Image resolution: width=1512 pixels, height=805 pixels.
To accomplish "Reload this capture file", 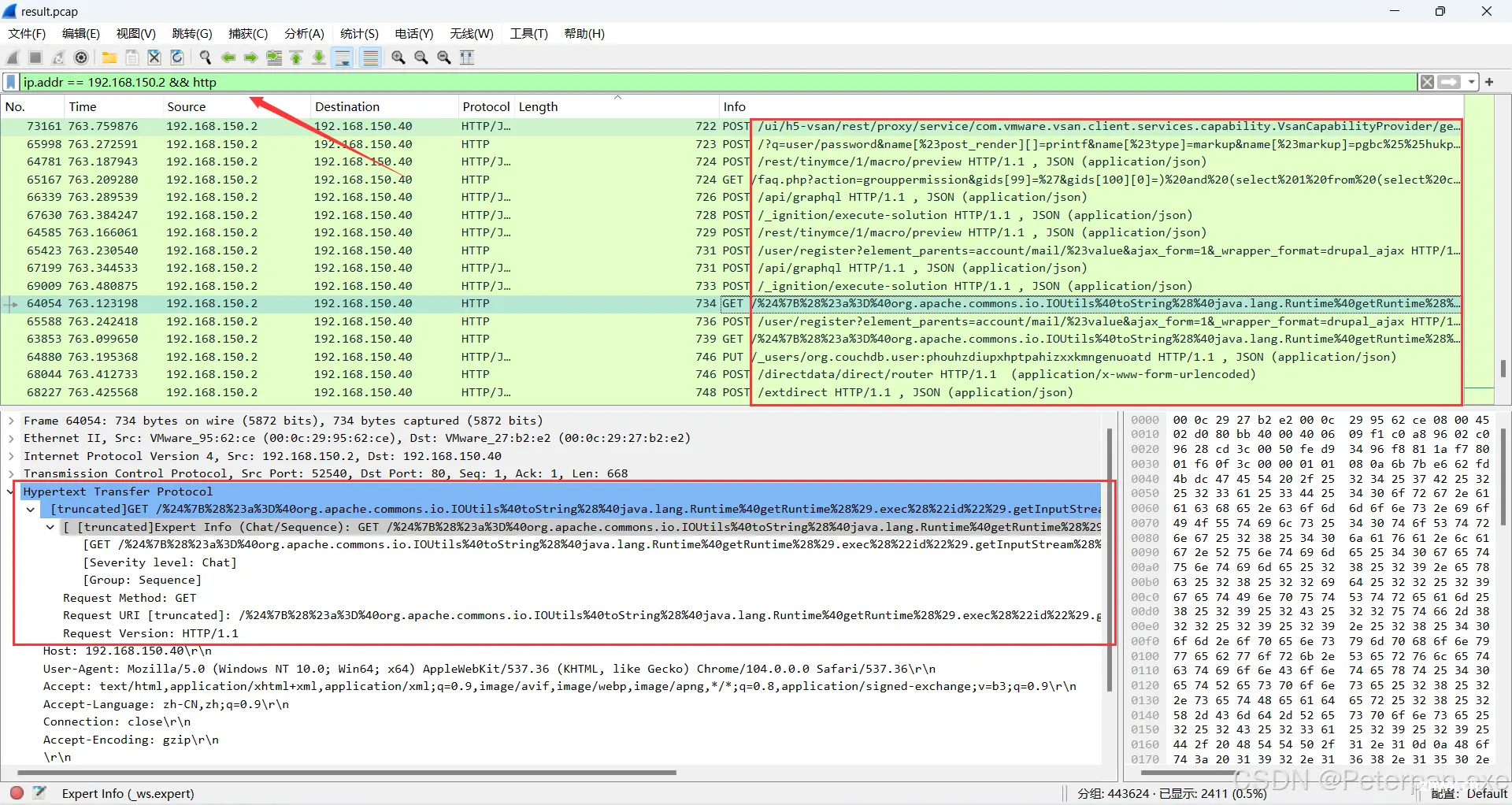I will click(178, 57).
